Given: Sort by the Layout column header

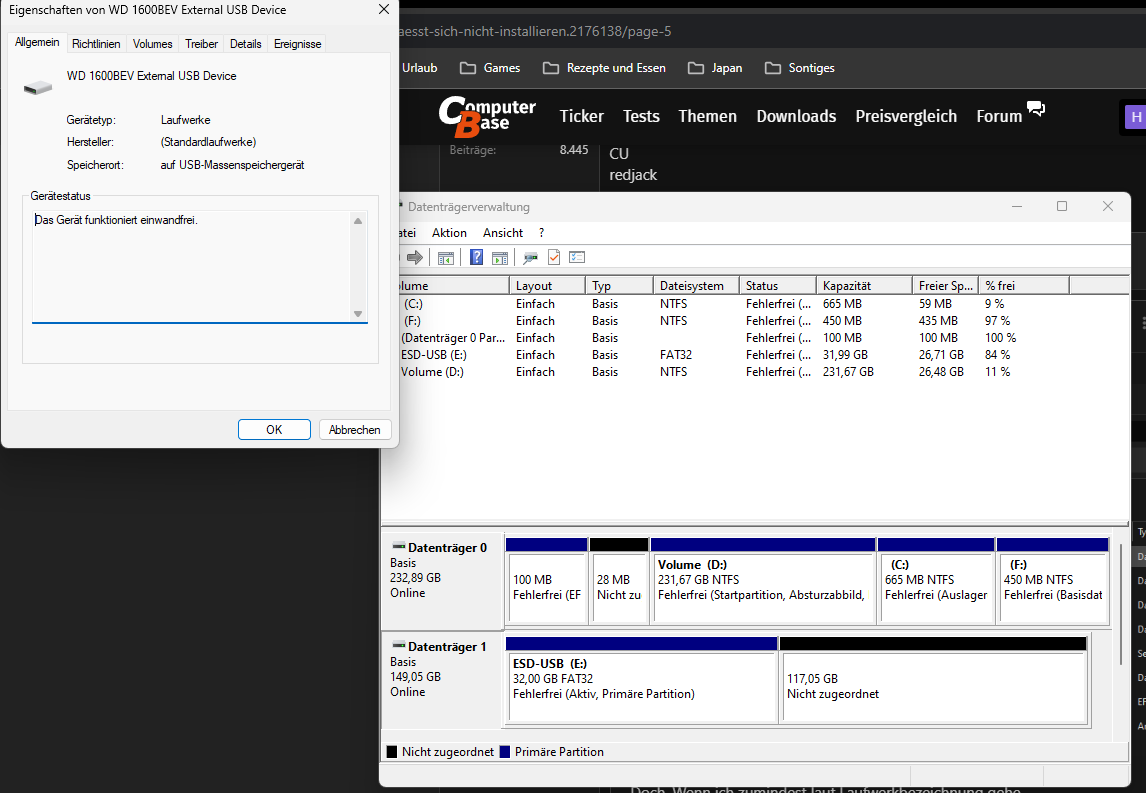Looking at the screenshot, I should 547,286.
